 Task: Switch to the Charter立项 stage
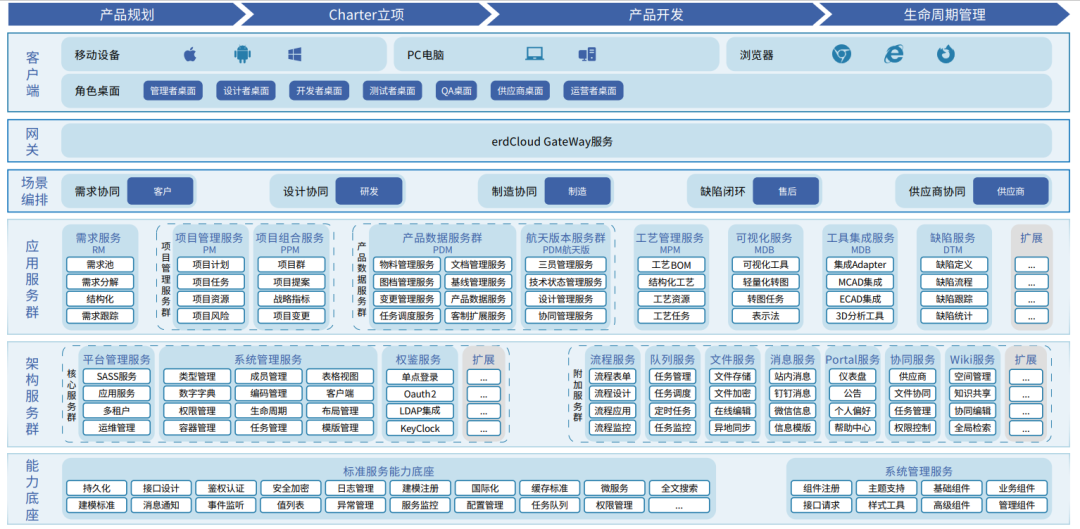366,14
